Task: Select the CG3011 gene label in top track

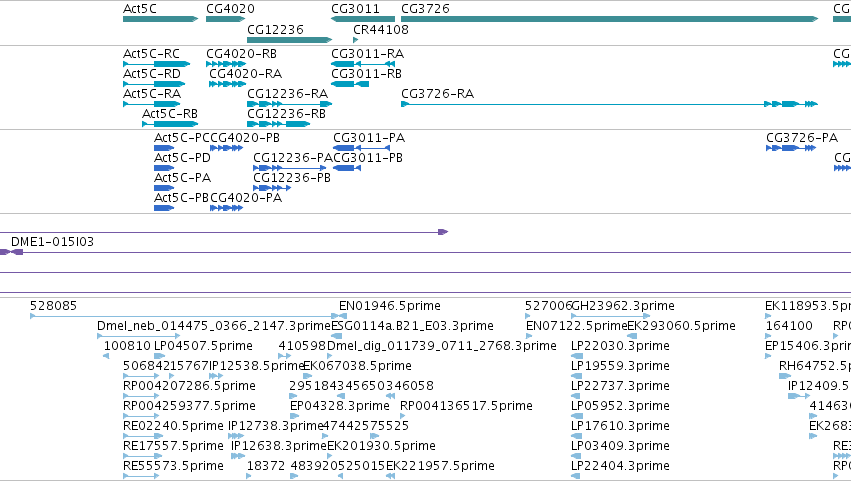Action: (x=355, y=9)
